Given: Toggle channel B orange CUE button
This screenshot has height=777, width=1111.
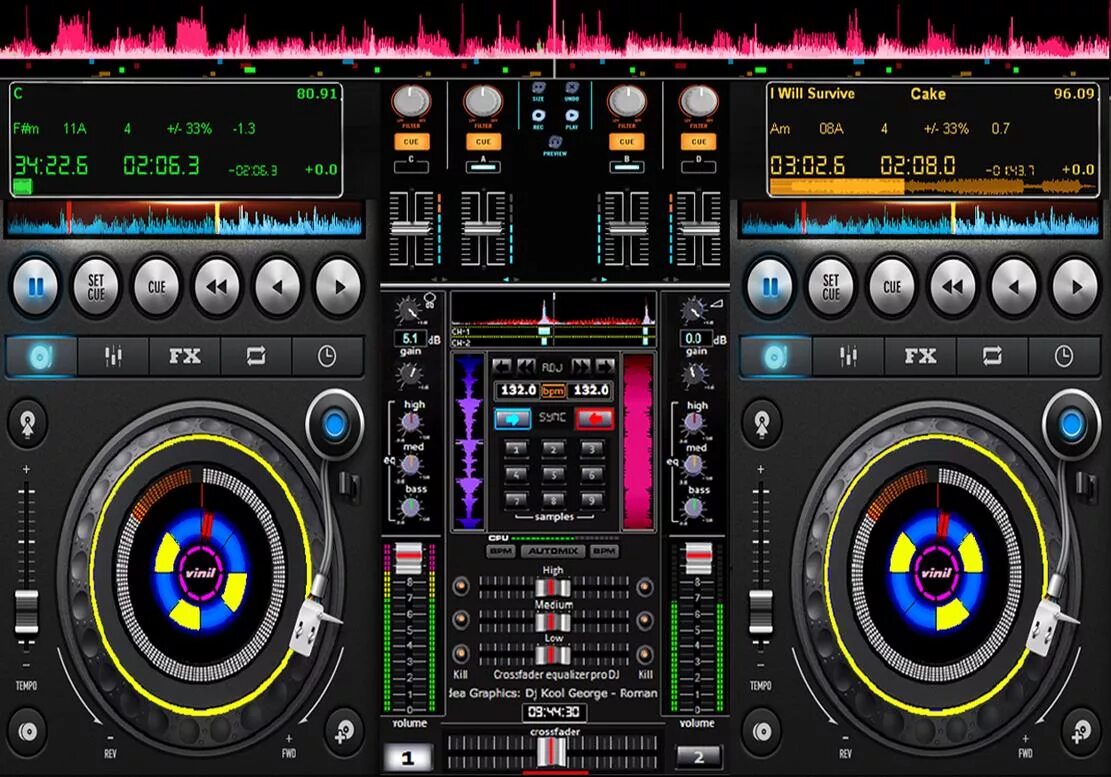Looking at the screenshot, I should pyautogui.click(x=626, y=142).
